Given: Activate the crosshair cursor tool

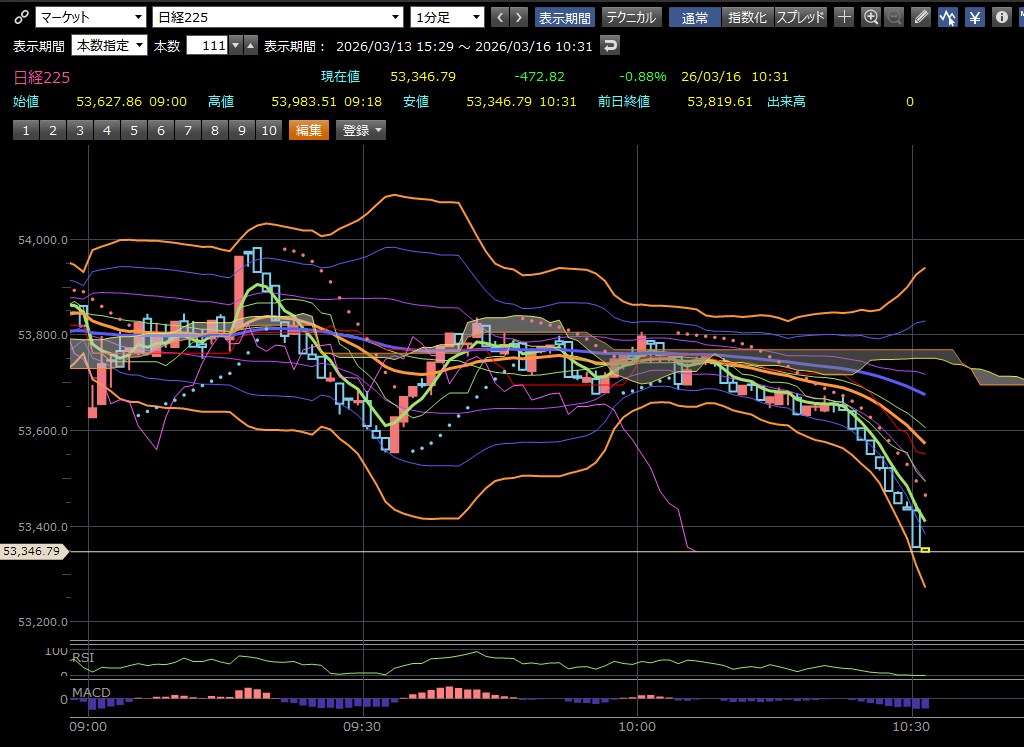Looking at the screenshot, I should (845, 17).
